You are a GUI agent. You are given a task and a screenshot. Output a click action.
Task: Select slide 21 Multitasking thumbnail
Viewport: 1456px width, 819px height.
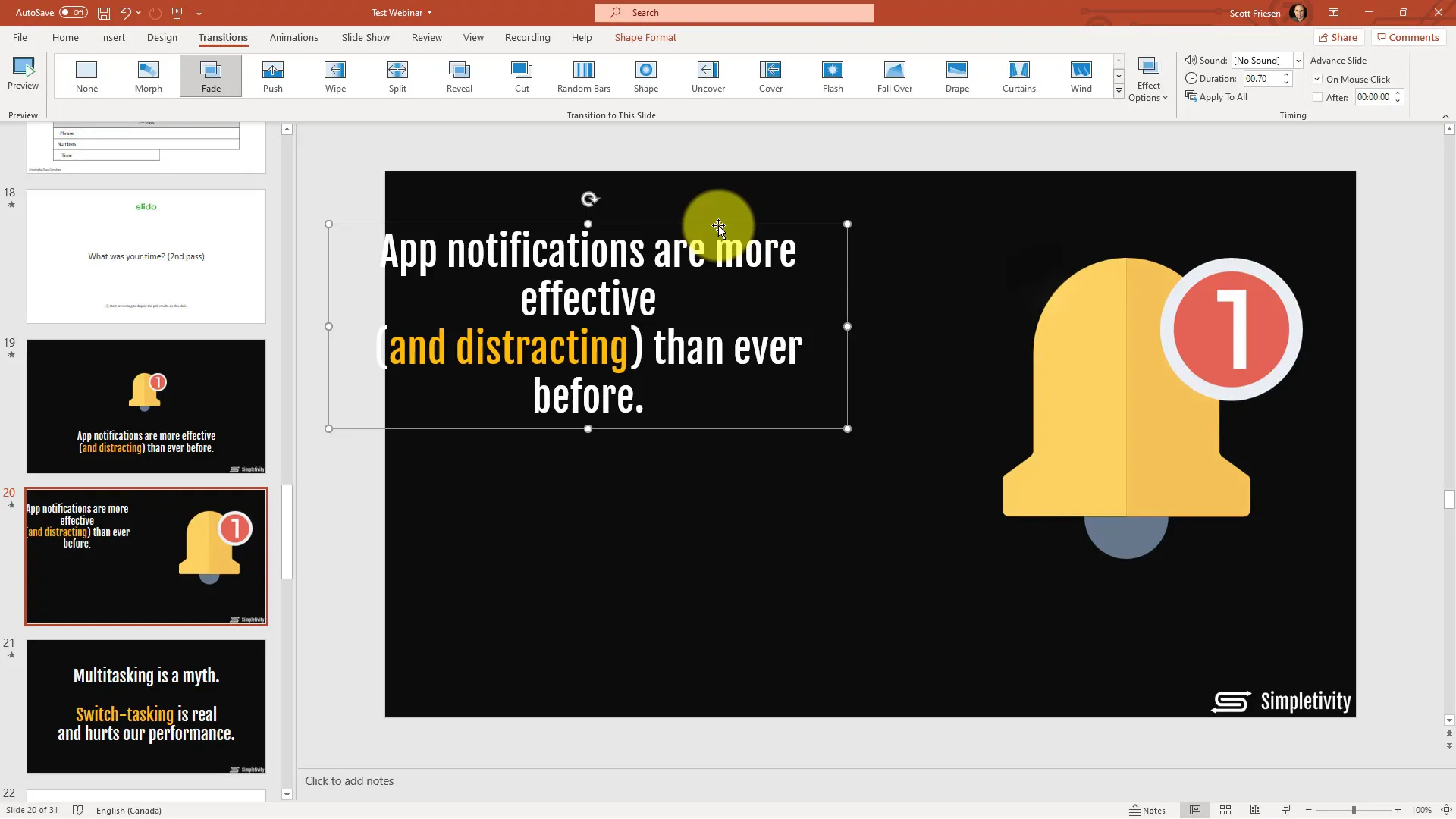(x=146, y=707)
